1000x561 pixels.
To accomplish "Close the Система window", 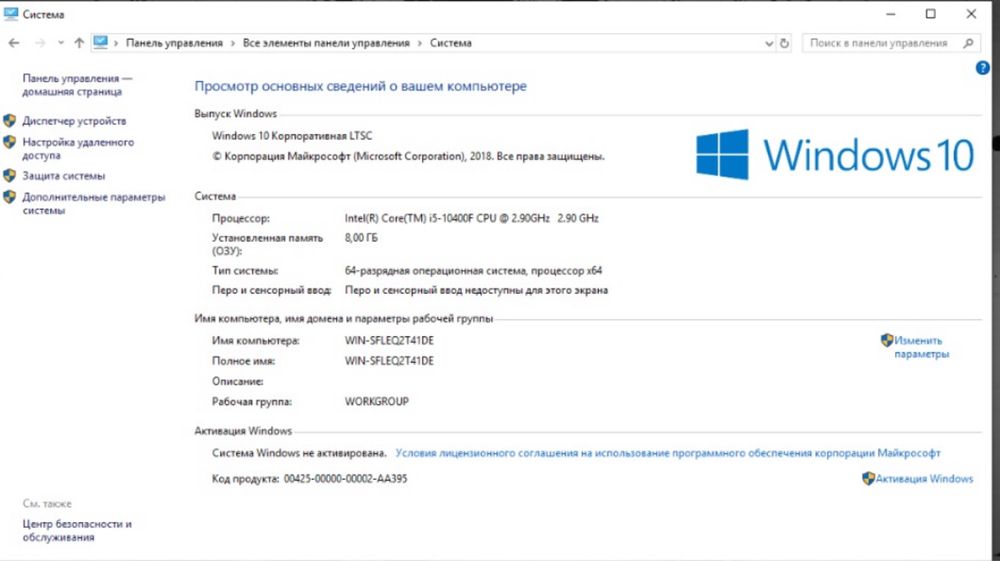I will [971, 13].
